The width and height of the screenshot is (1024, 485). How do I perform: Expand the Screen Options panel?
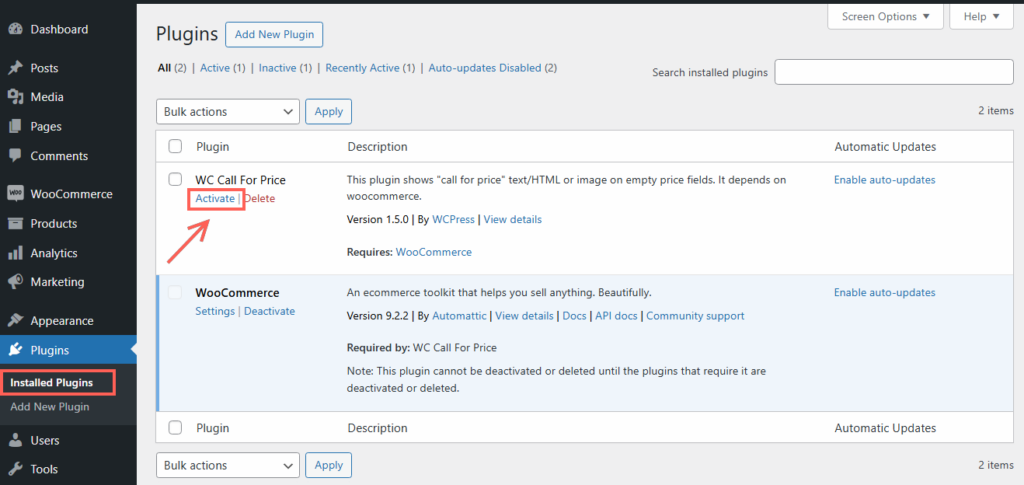point(885,16)
